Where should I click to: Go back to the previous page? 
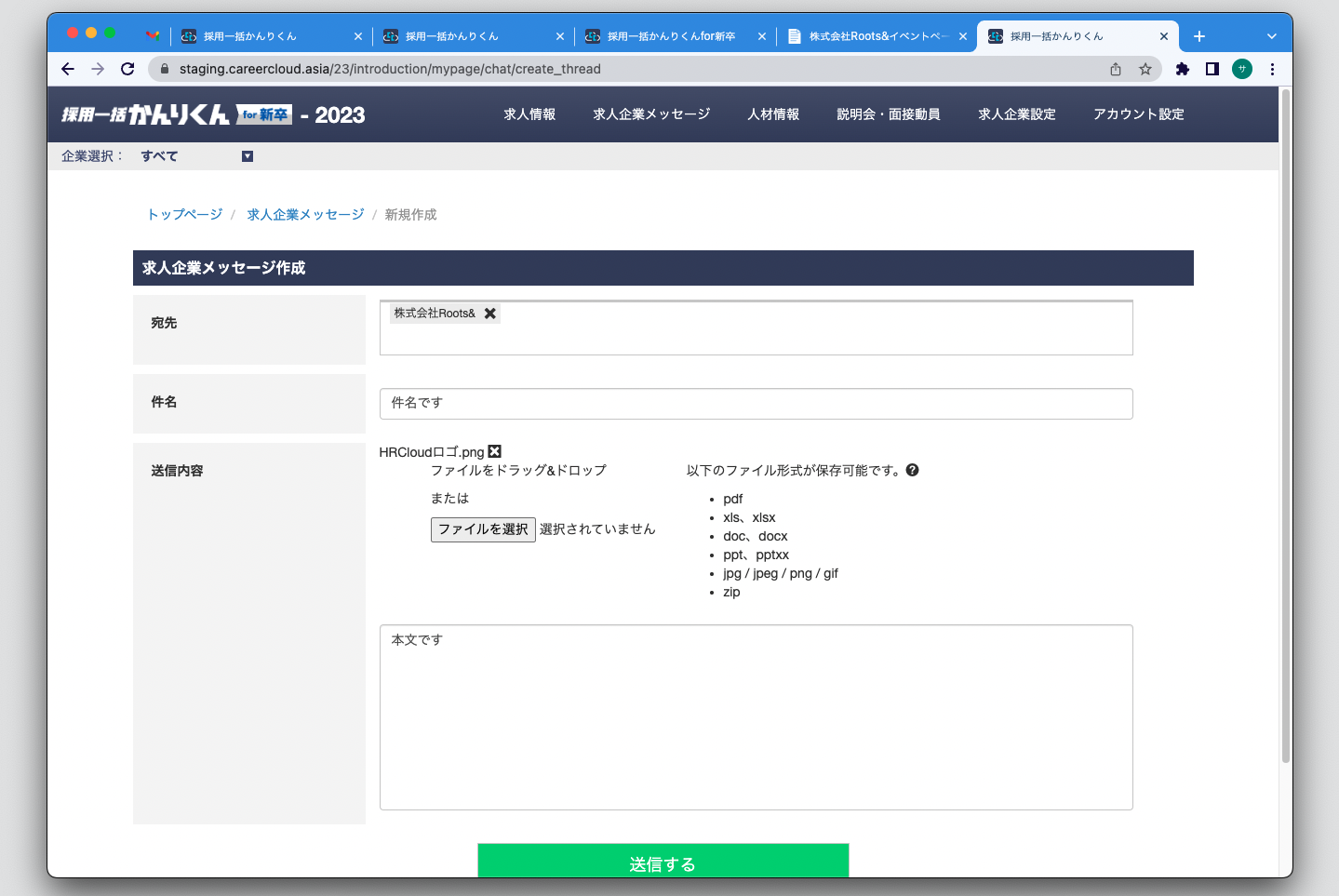68,69
